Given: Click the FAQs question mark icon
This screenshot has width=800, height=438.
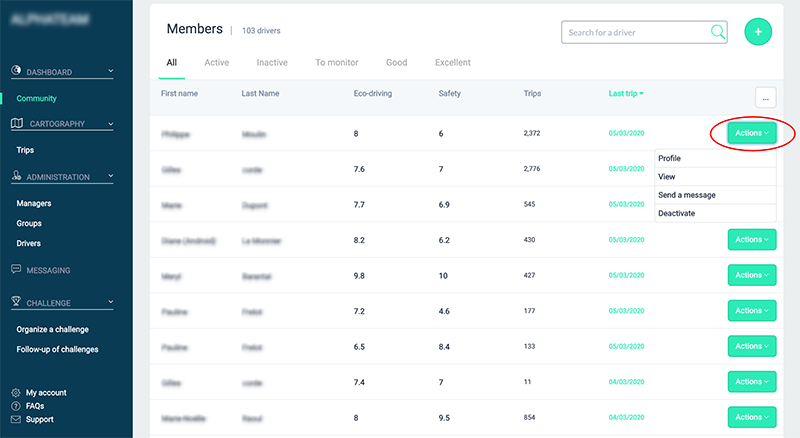Looking at the screenshot, I should tap(16, 406).
